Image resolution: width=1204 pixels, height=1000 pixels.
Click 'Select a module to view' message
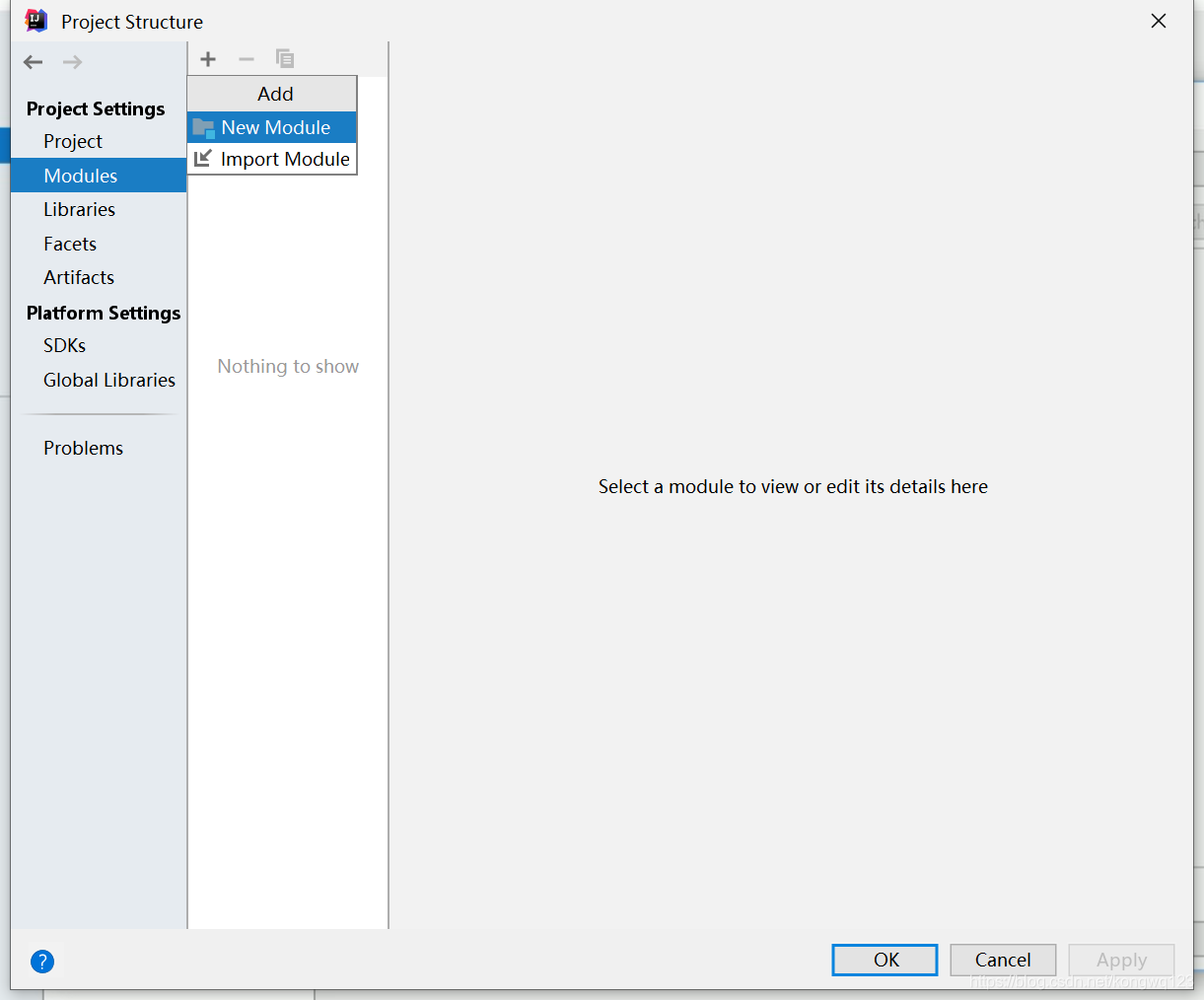pos(793,486)
